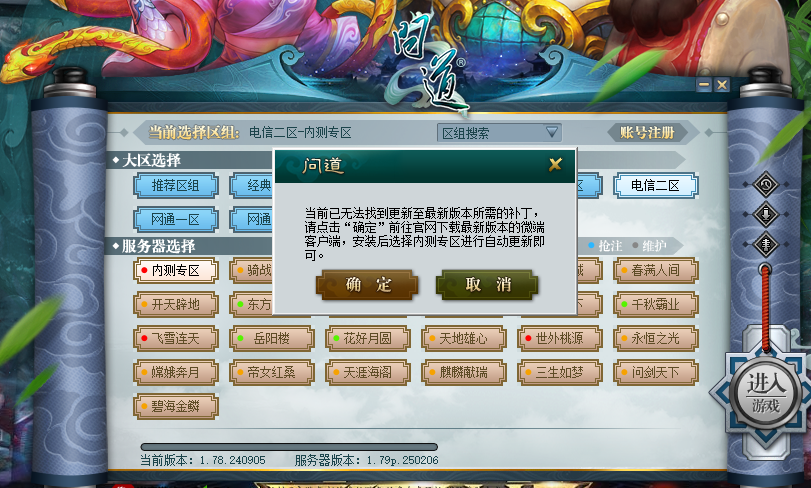This screenshot has width=811, height=488.
Task: Minimize the launcher window
Action: point(703,84)
